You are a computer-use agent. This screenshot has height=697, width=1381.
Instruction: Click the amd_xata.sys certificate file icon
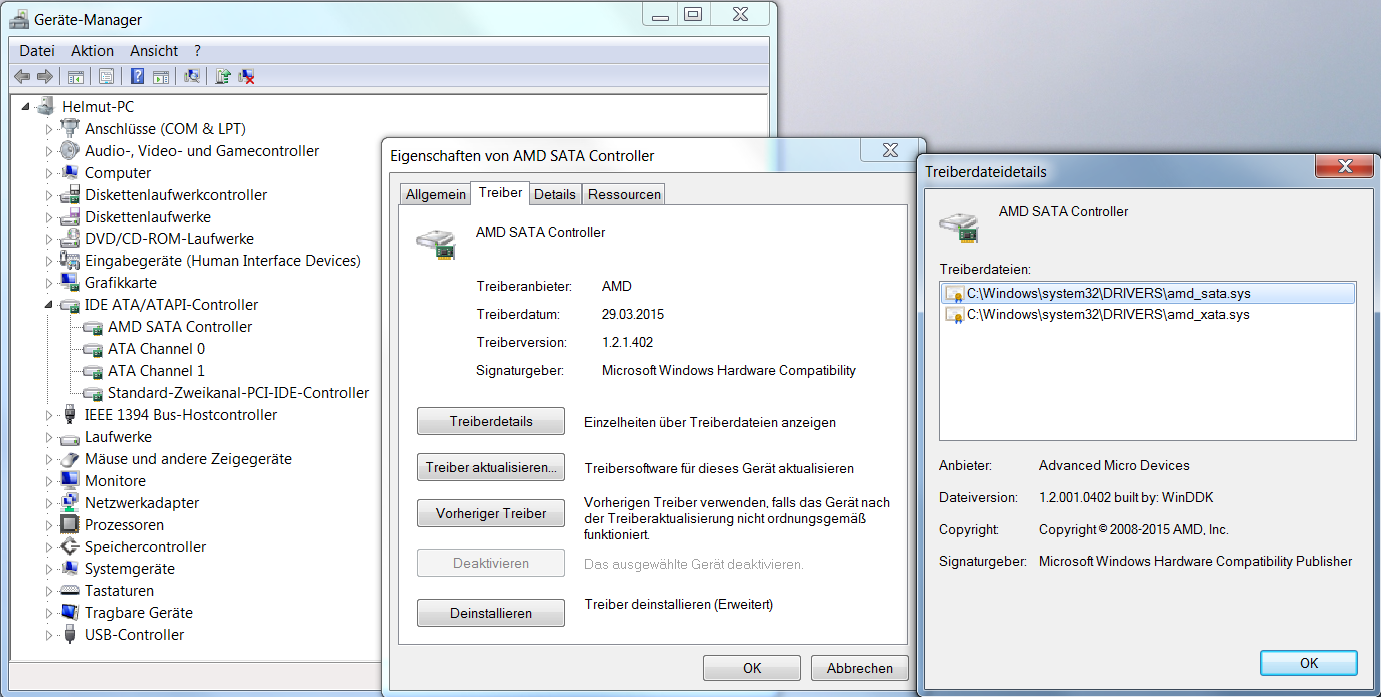coord(954,314)
